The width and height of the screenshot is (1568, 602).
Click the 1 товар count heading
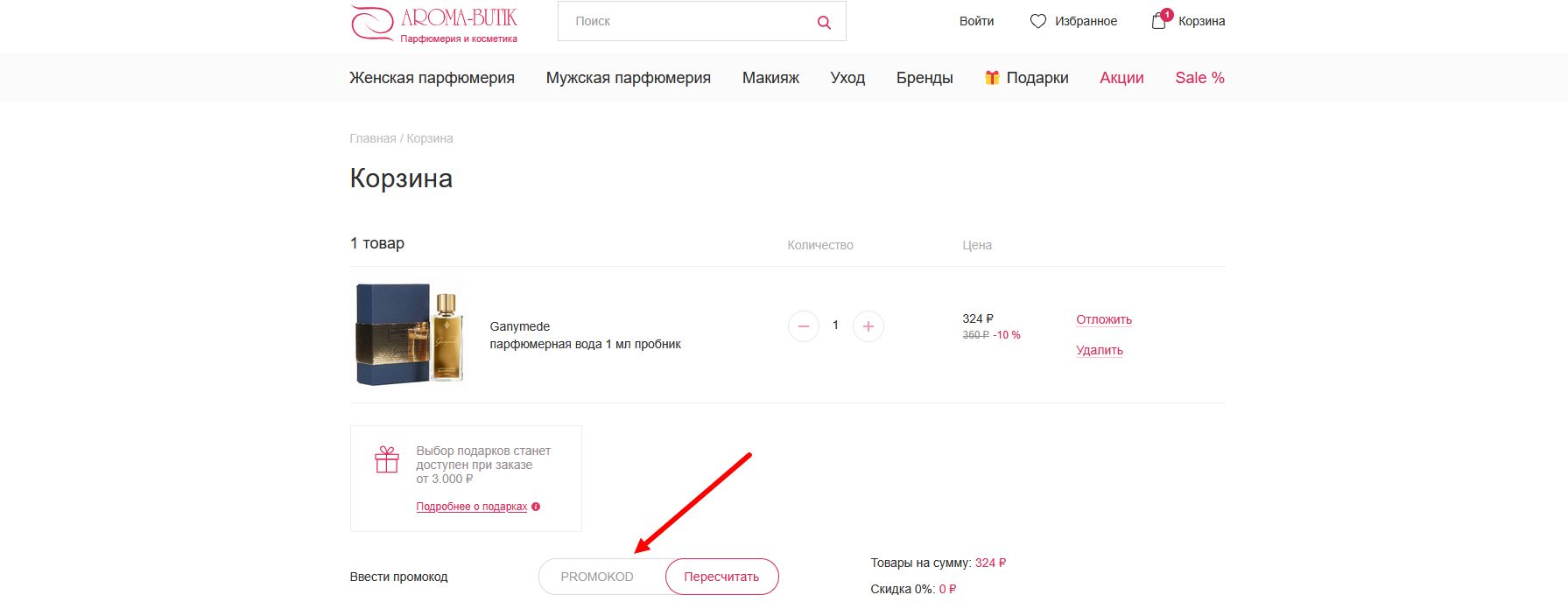(377, 243)
